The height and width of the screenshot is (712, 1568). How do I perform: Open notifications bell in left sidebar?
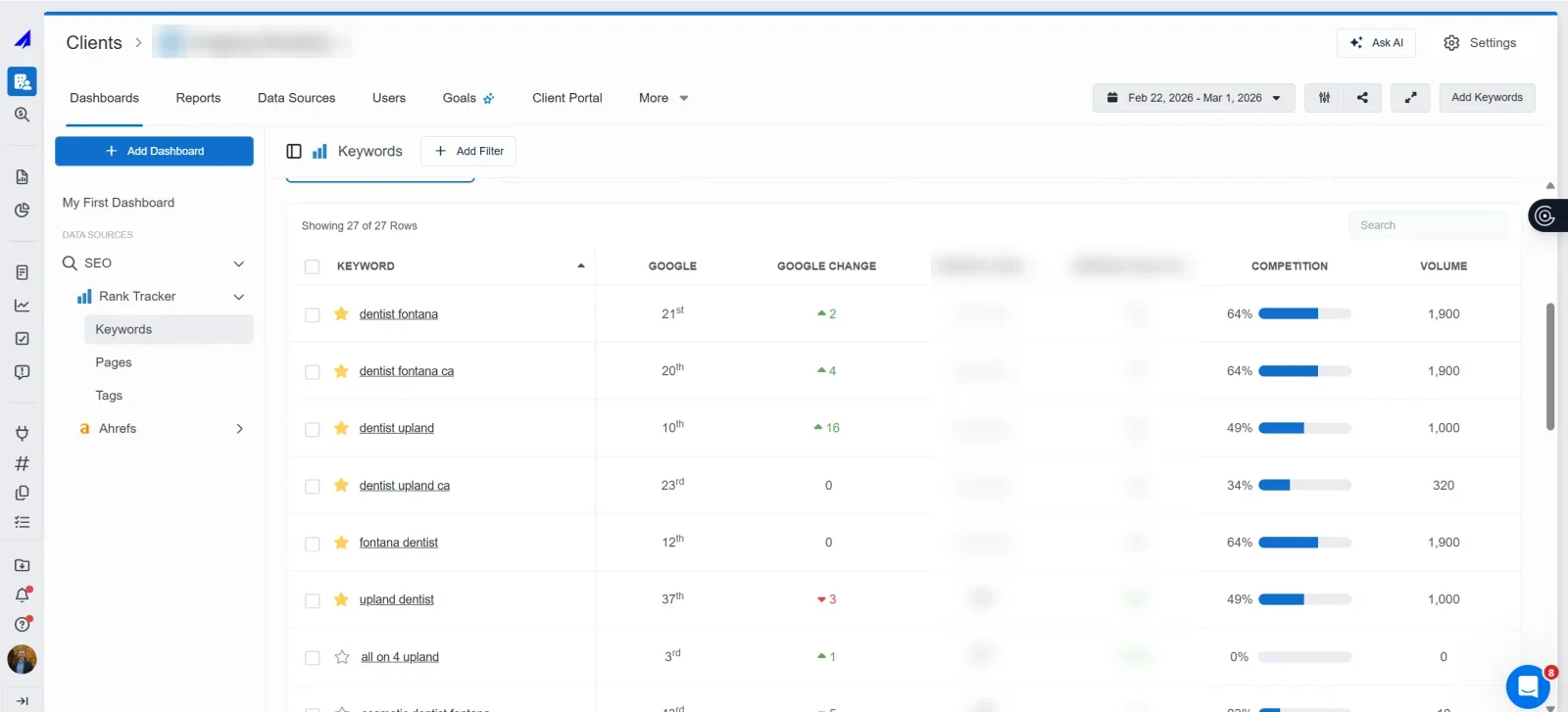coord(23,594)
